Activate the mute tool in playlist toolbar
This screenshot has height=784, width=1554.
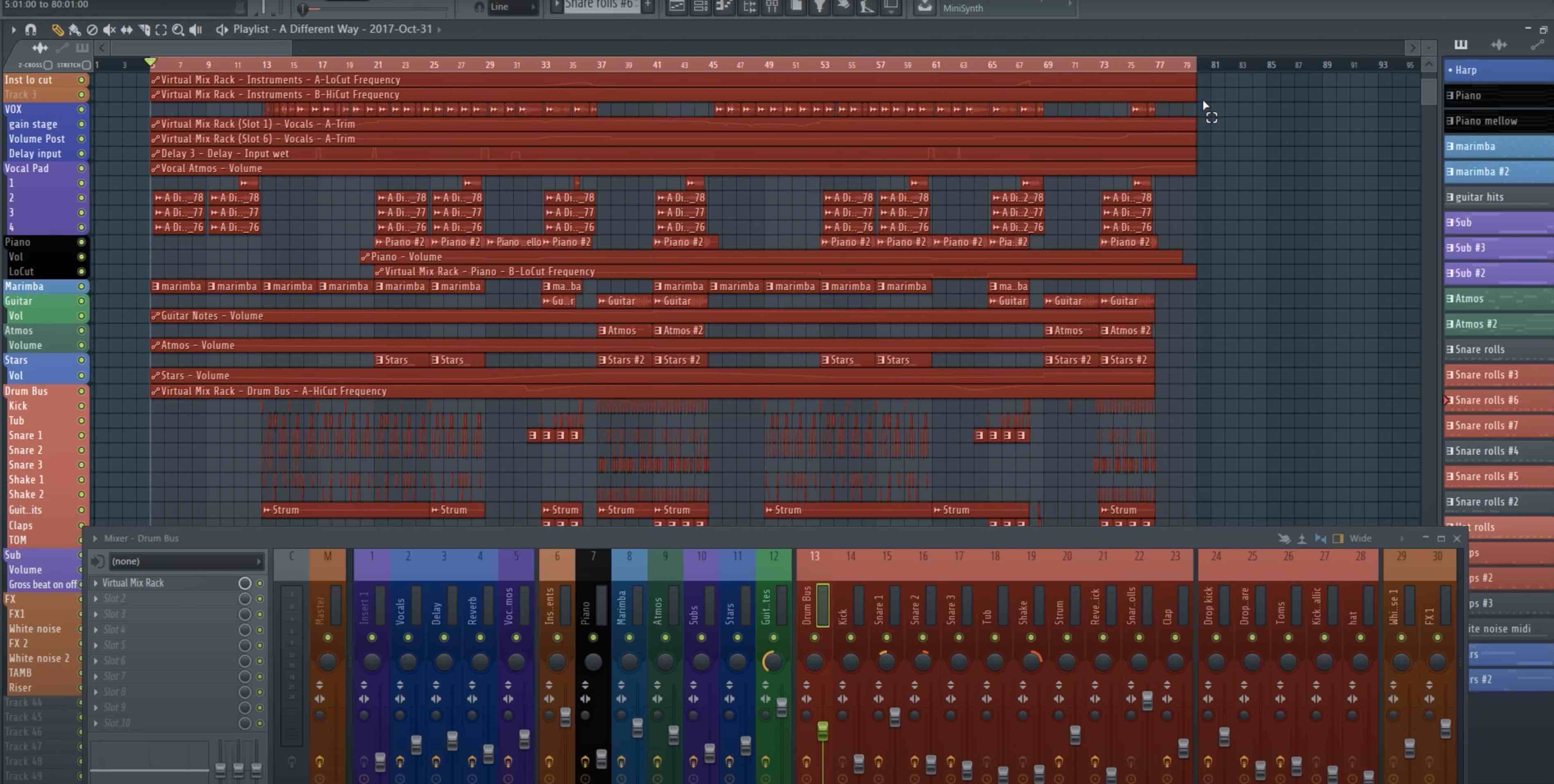pos(109,29)
